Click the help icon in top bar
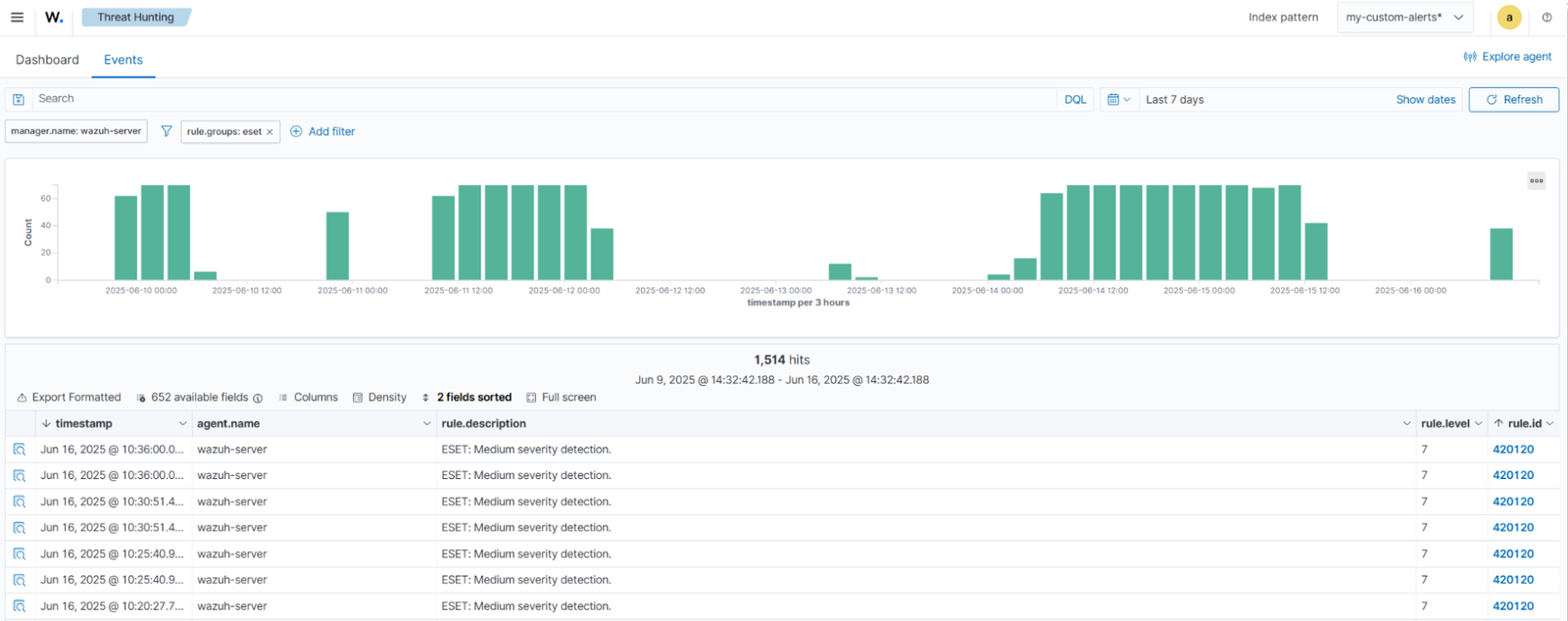Viewport: 1568px width, 621px height. [1546, 18]
